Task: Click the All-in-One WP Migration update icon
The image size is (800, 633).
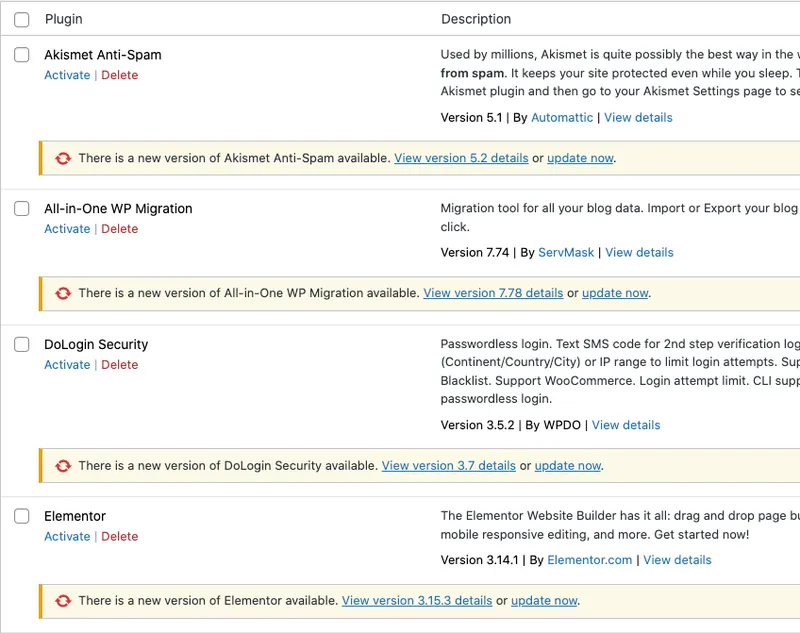Action: tap(63, 294)
